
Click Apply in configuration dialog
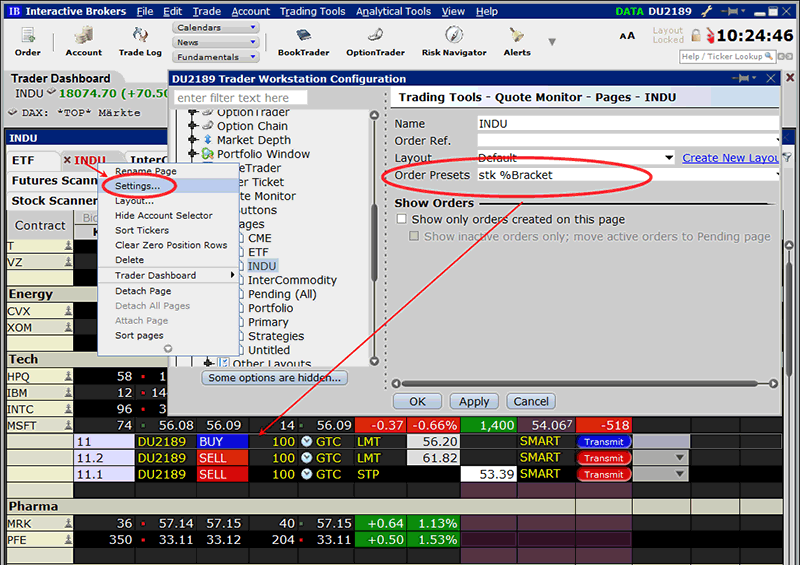(474, 401)
